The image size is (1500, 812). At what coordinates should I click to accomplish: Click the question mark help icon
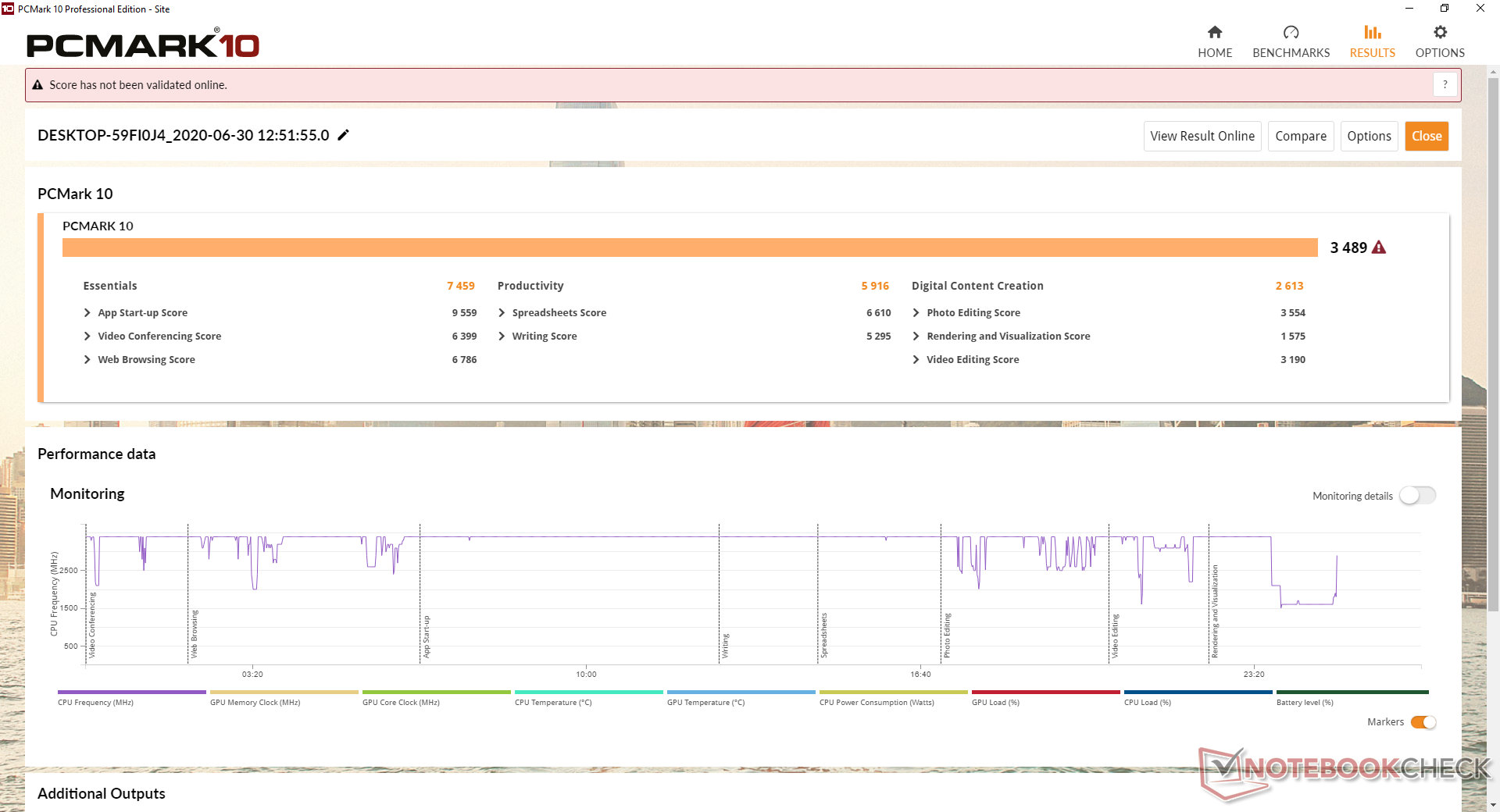point(1445,84)
